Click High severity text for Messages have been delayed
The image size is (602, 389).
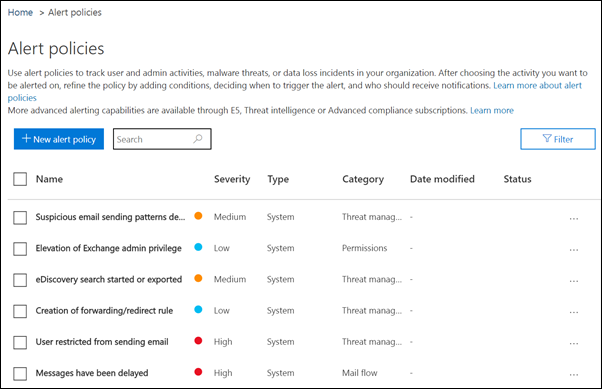(x=223, y=373)
